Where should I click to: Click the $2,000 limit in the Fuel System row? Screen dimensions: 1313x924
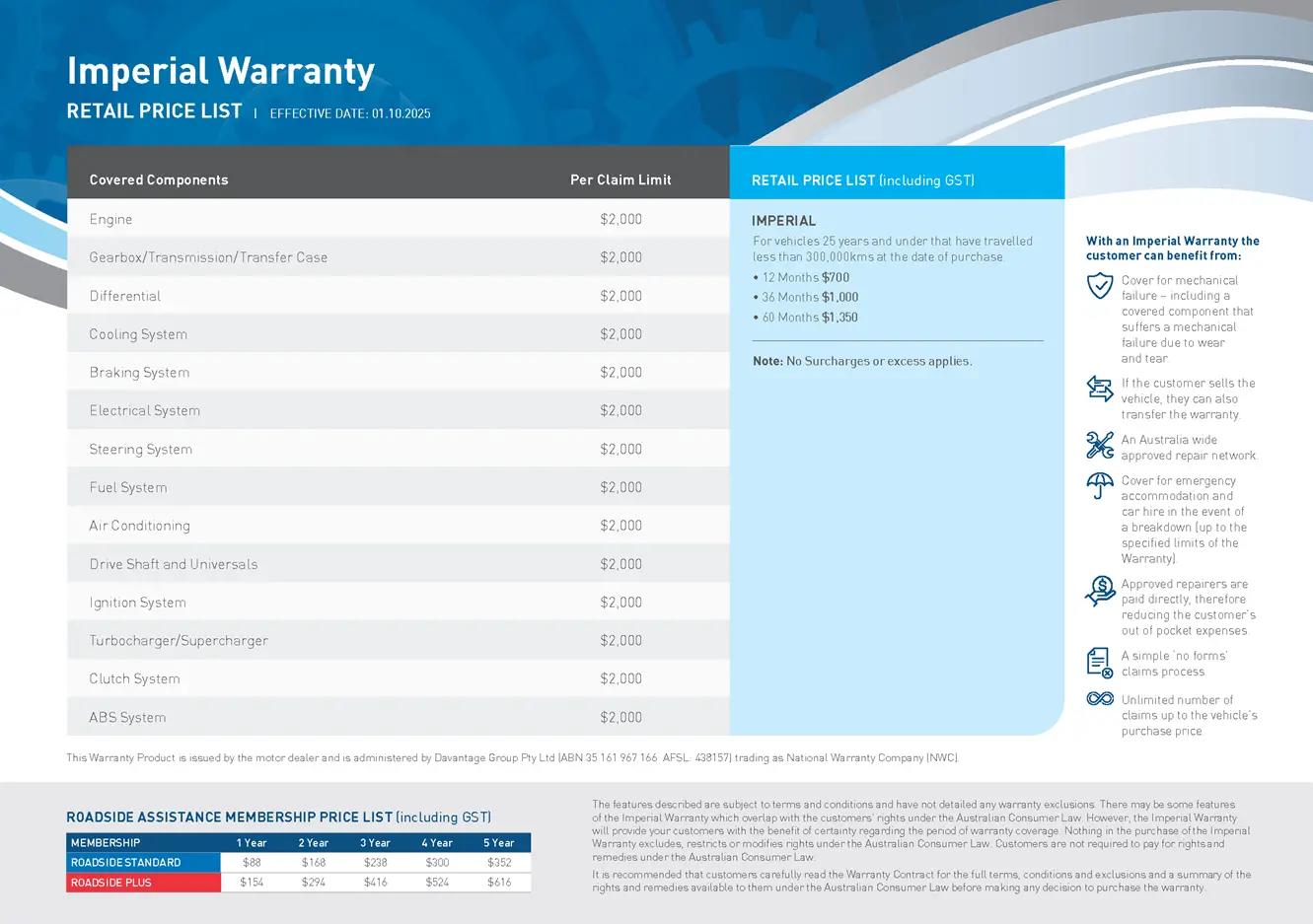[620, 487]
